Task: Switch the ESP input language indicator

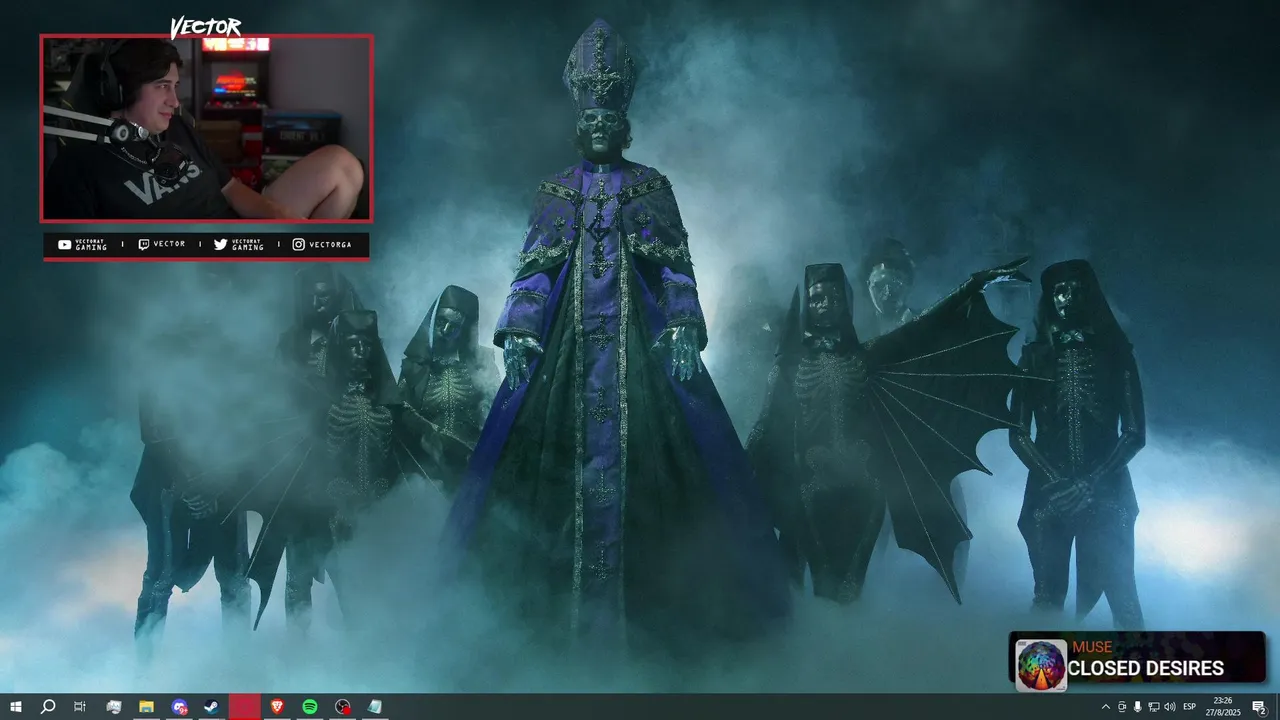Action: coord(1190,707)
